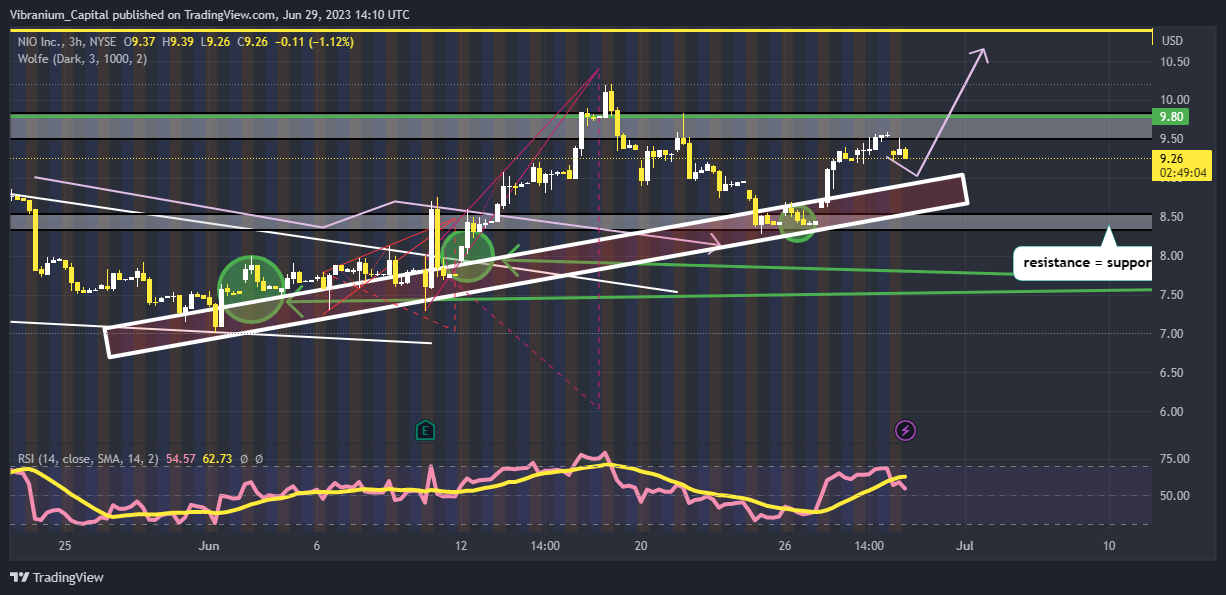
Task: Click the 8.00 price axis label
Action: [1173, 256]
